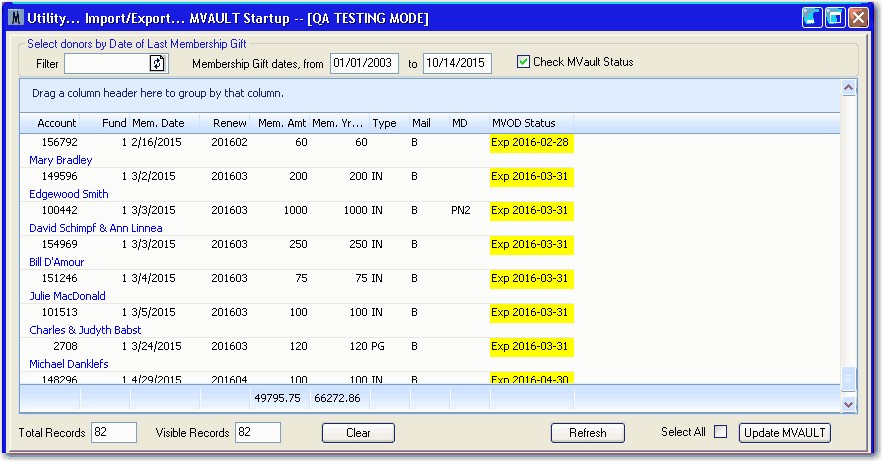Tick the Select All checkbox
882x461 pixels.
(720, 432)
